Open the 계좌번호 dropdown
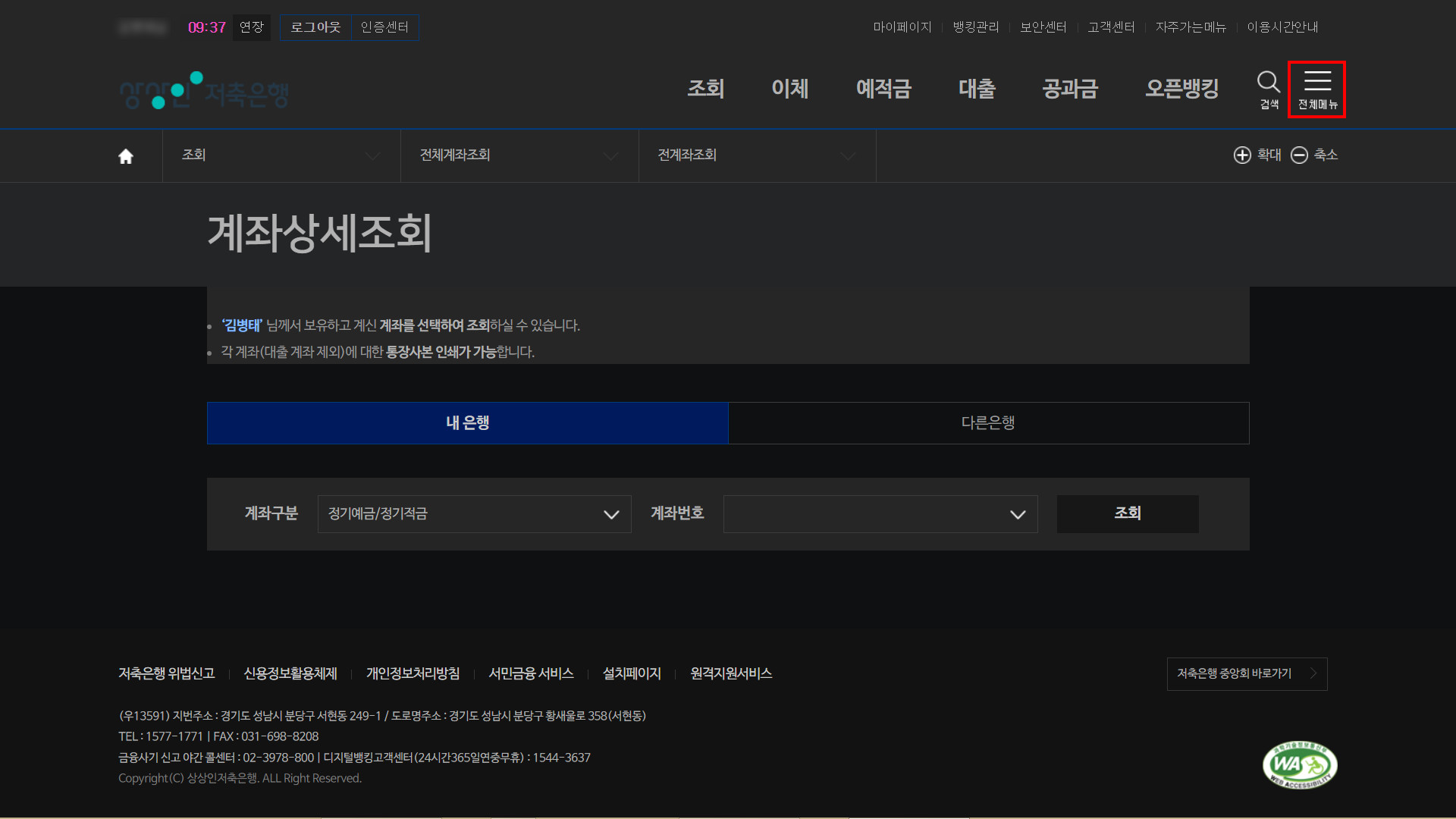The height and width of the screenshot is (819, 1456). point(880,514)
